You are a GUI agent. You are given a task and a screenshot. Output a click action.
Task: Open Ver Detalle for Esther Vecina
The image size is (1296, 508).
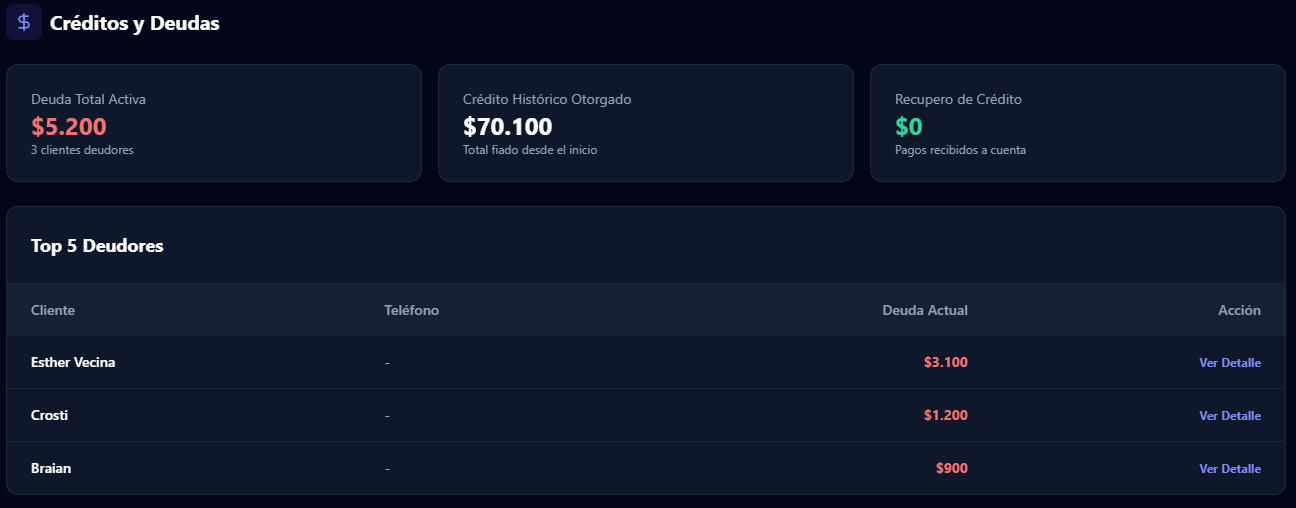pos(1229,363)
